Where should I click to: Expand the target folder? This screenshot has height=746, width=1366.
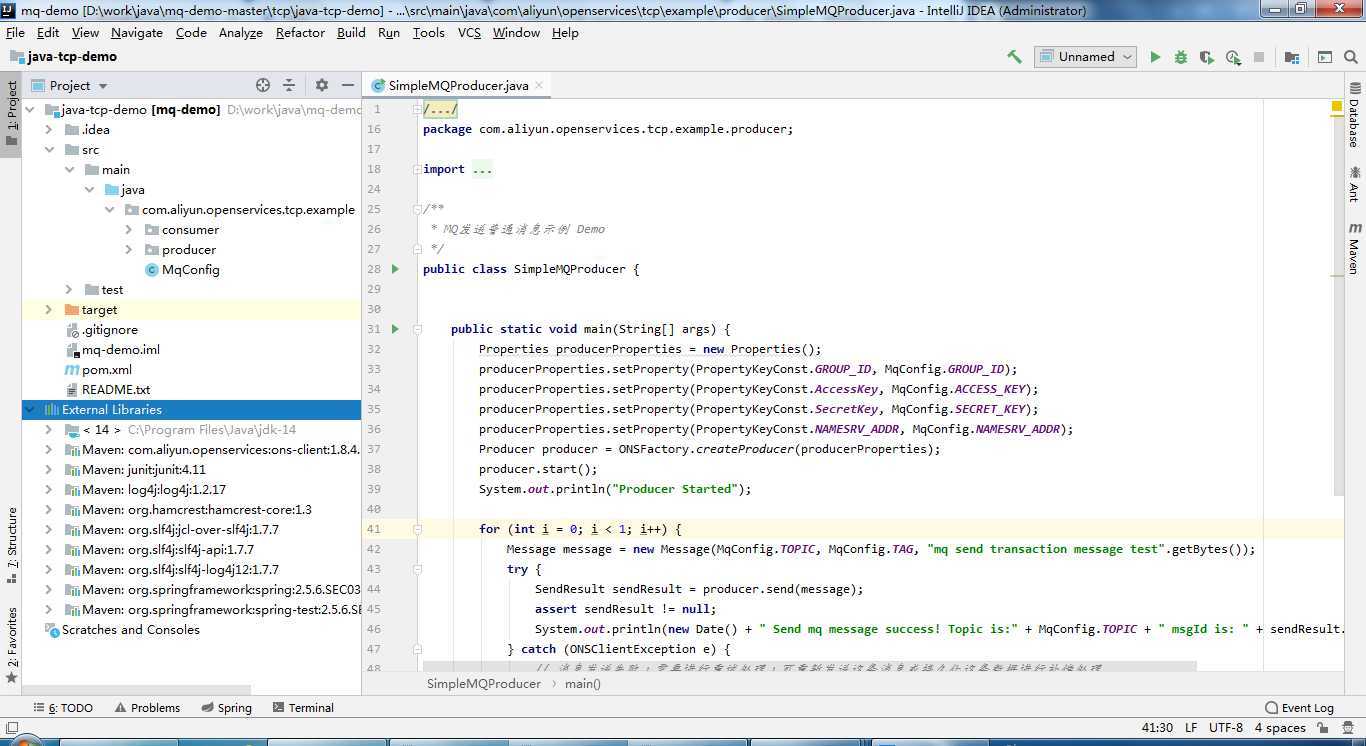49,310
